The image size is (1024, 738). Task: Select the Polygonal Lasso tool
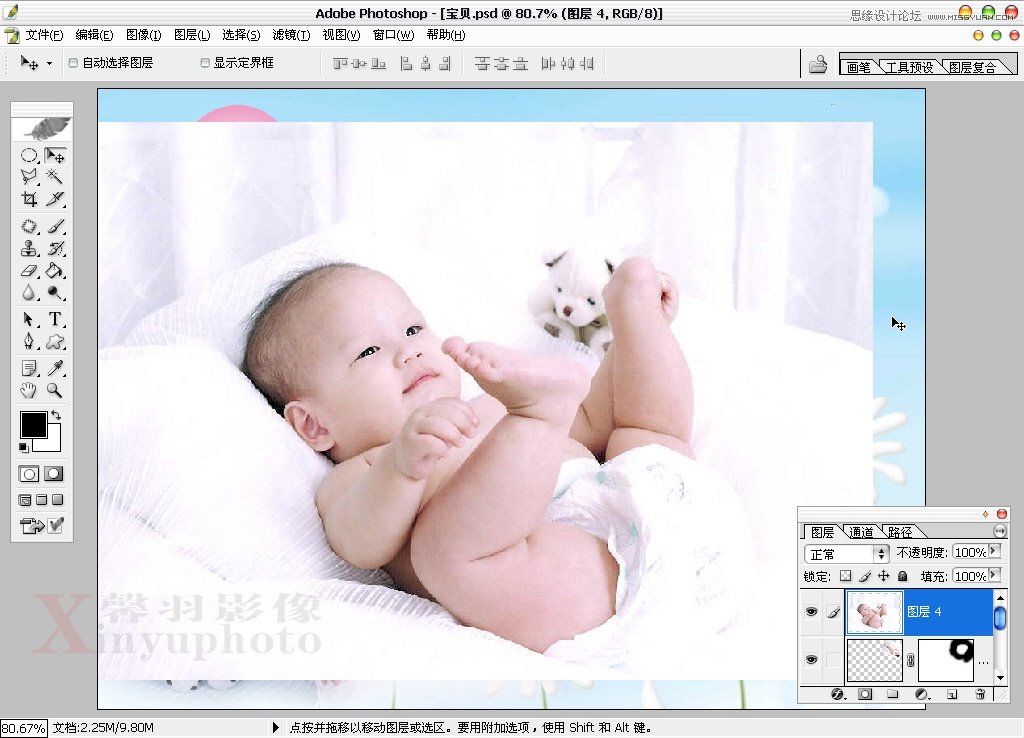click(x=29, y=177)
